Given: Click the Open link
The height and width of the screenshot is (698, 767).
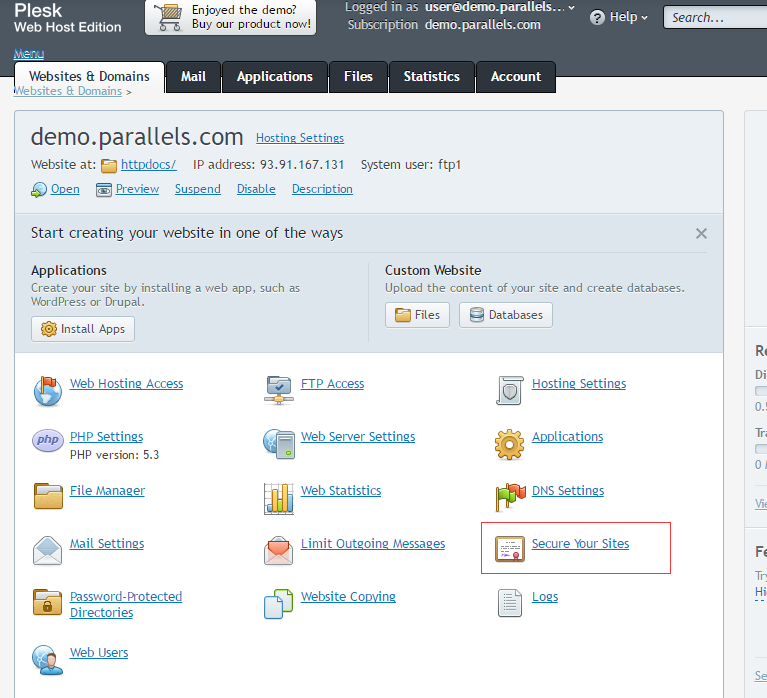Looking at the screenshot, I should point(65,189).
